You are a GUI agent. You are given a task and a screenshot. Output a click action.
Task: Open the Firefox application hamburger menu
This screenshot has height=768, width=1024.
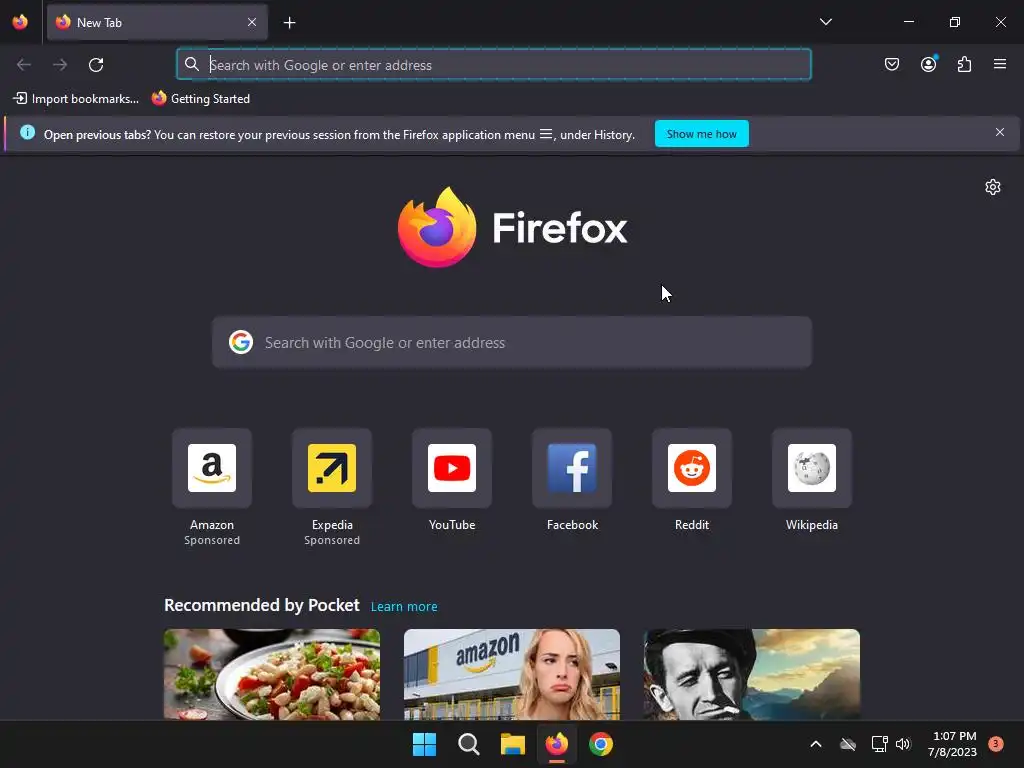click(x=999, y=64)
